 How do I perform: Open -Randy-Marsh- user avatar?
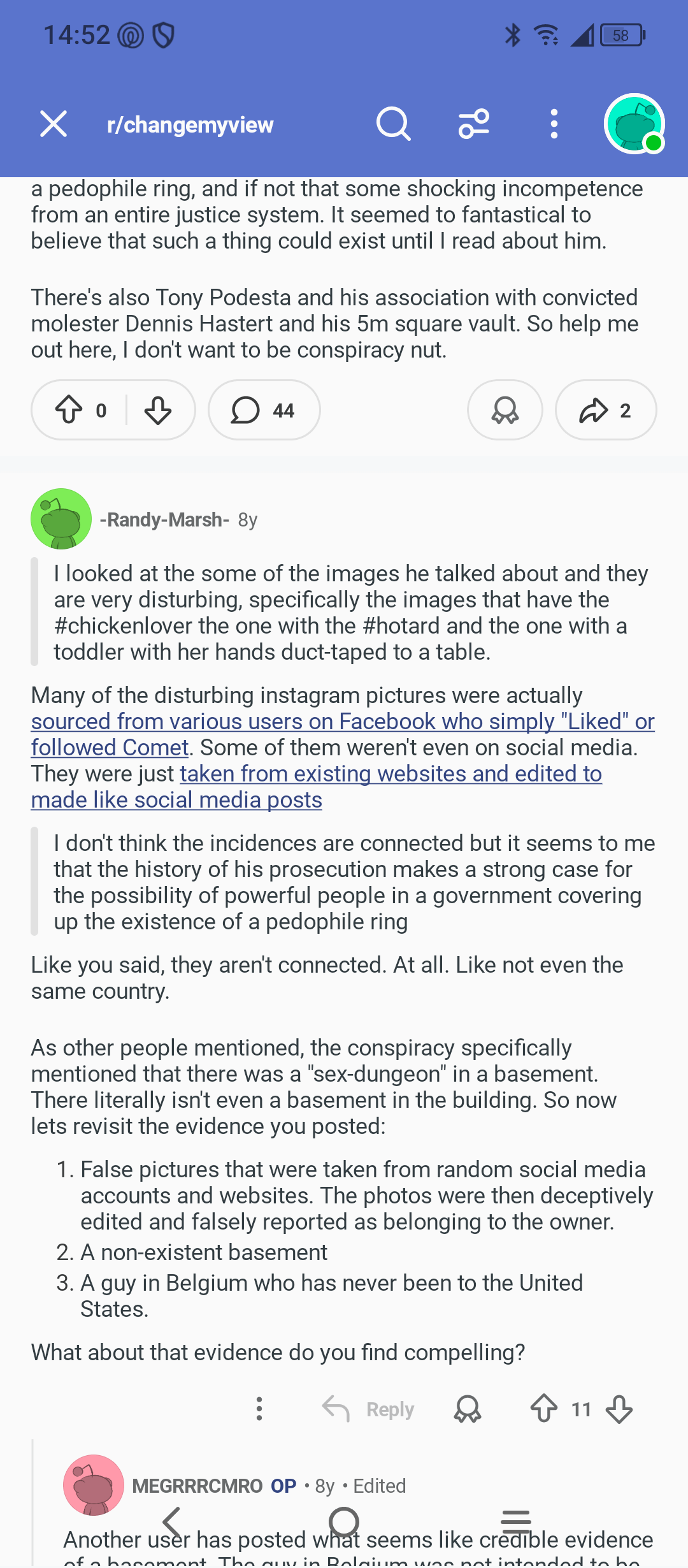(x=61, y=519)
